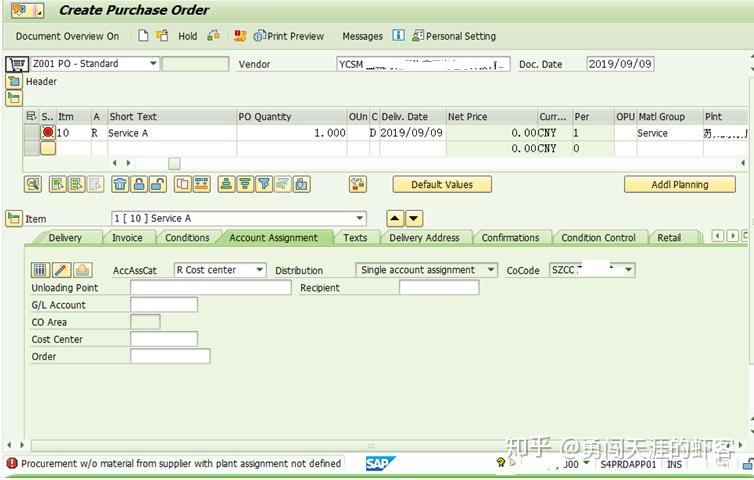754x480 pixels.
Task: Click the Default Values button
Action: (442, 184)
